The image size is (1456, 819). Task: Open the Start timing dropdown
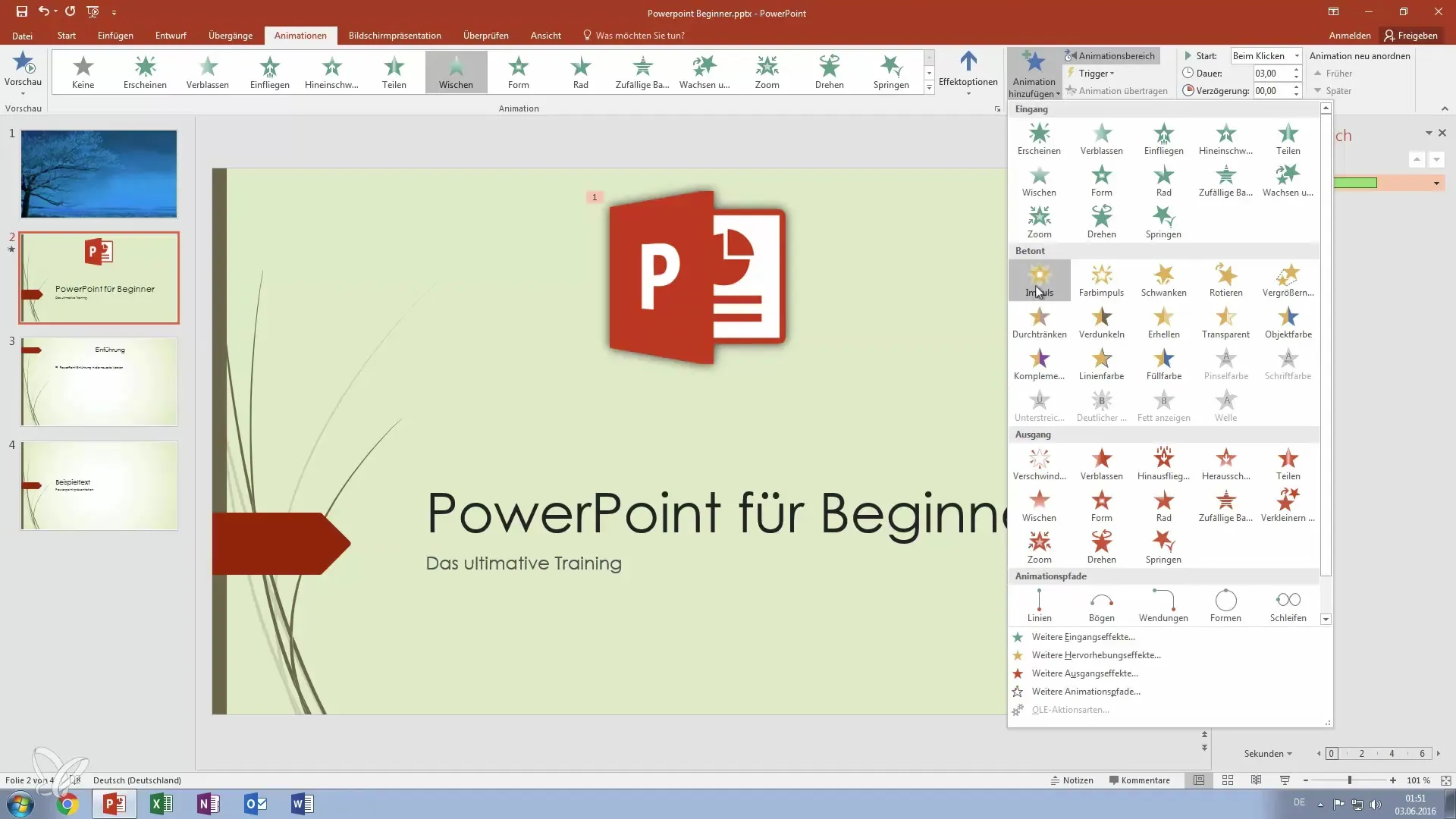(1265, 55)
